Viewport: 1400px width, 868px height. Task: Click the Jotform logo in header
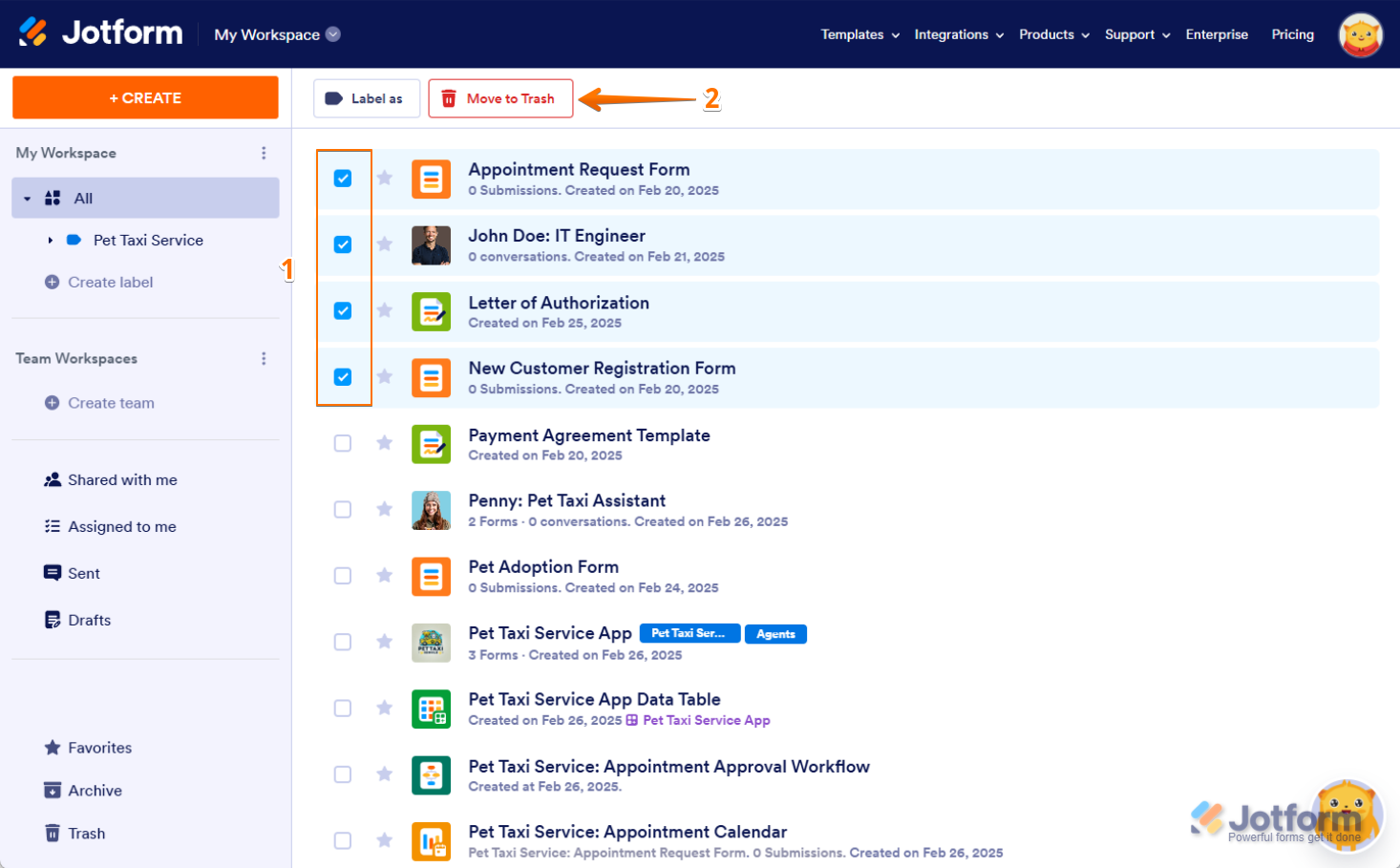point(100,33)
